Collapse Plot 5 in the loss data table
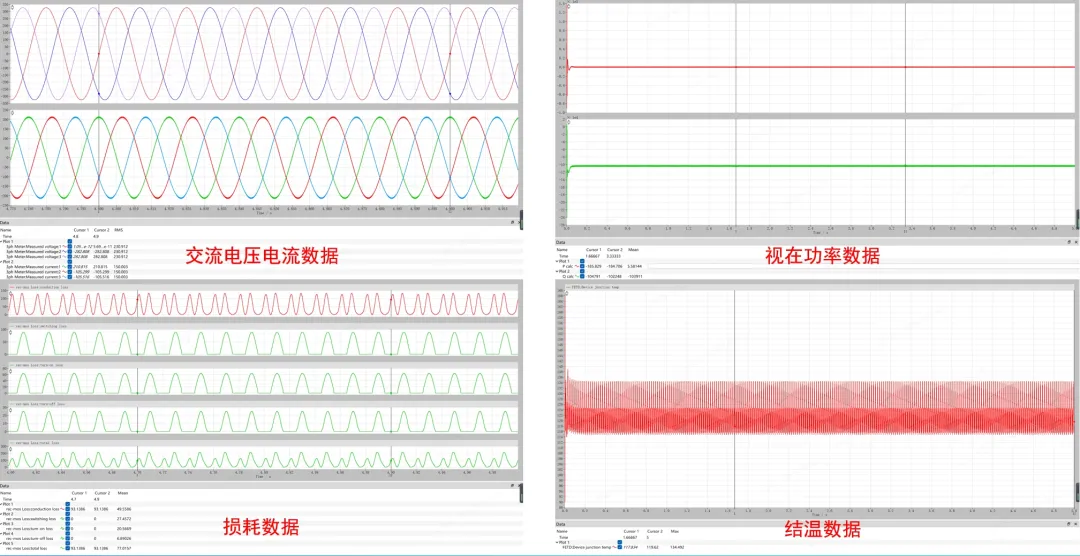 click(x=2, y=545)
